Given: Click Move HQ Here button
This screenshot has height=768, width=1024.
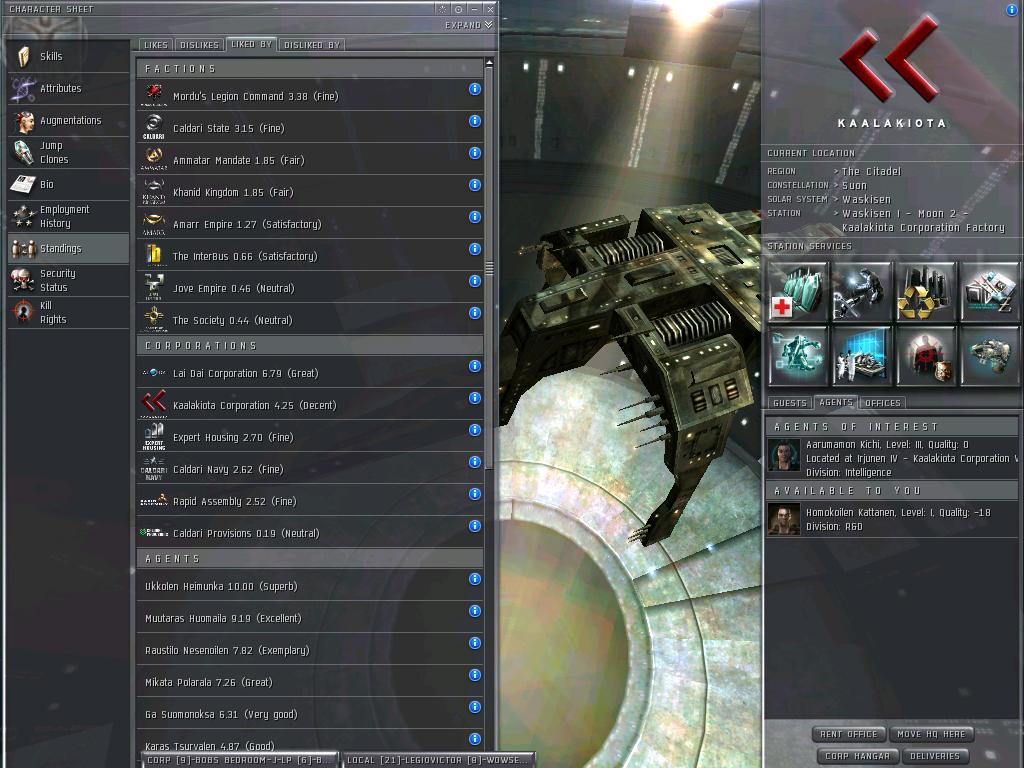Looking at the screenshot, I should [x=931, y=734].
